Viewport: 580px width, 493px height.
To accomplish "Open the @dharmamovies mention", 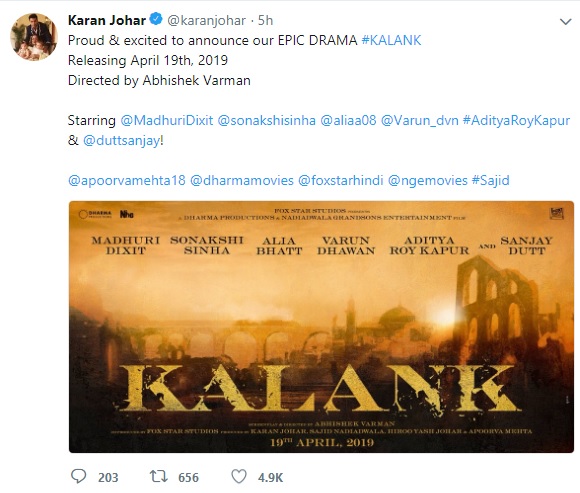I will [242, 180].
